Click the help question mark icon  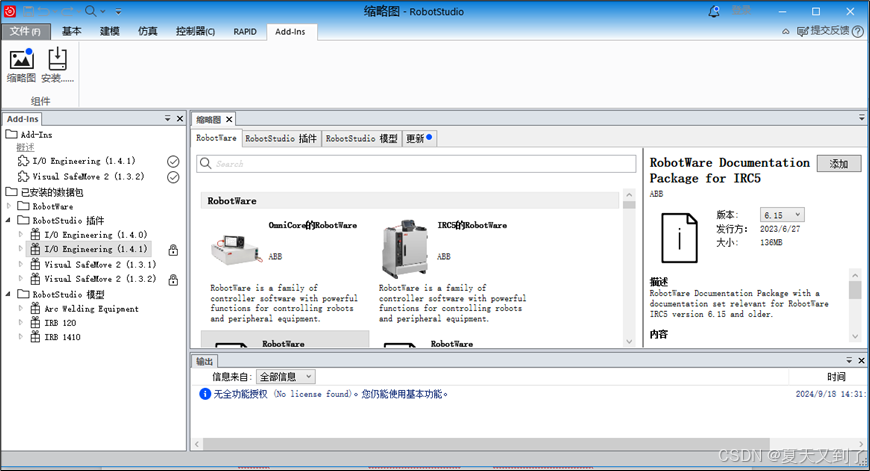(858, 31)
